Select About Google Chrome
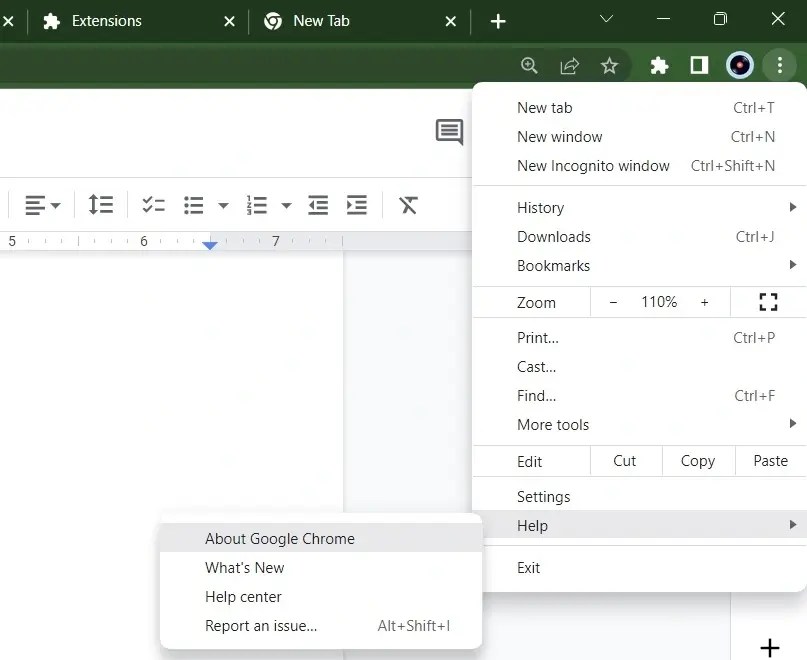 pos(279,538)
